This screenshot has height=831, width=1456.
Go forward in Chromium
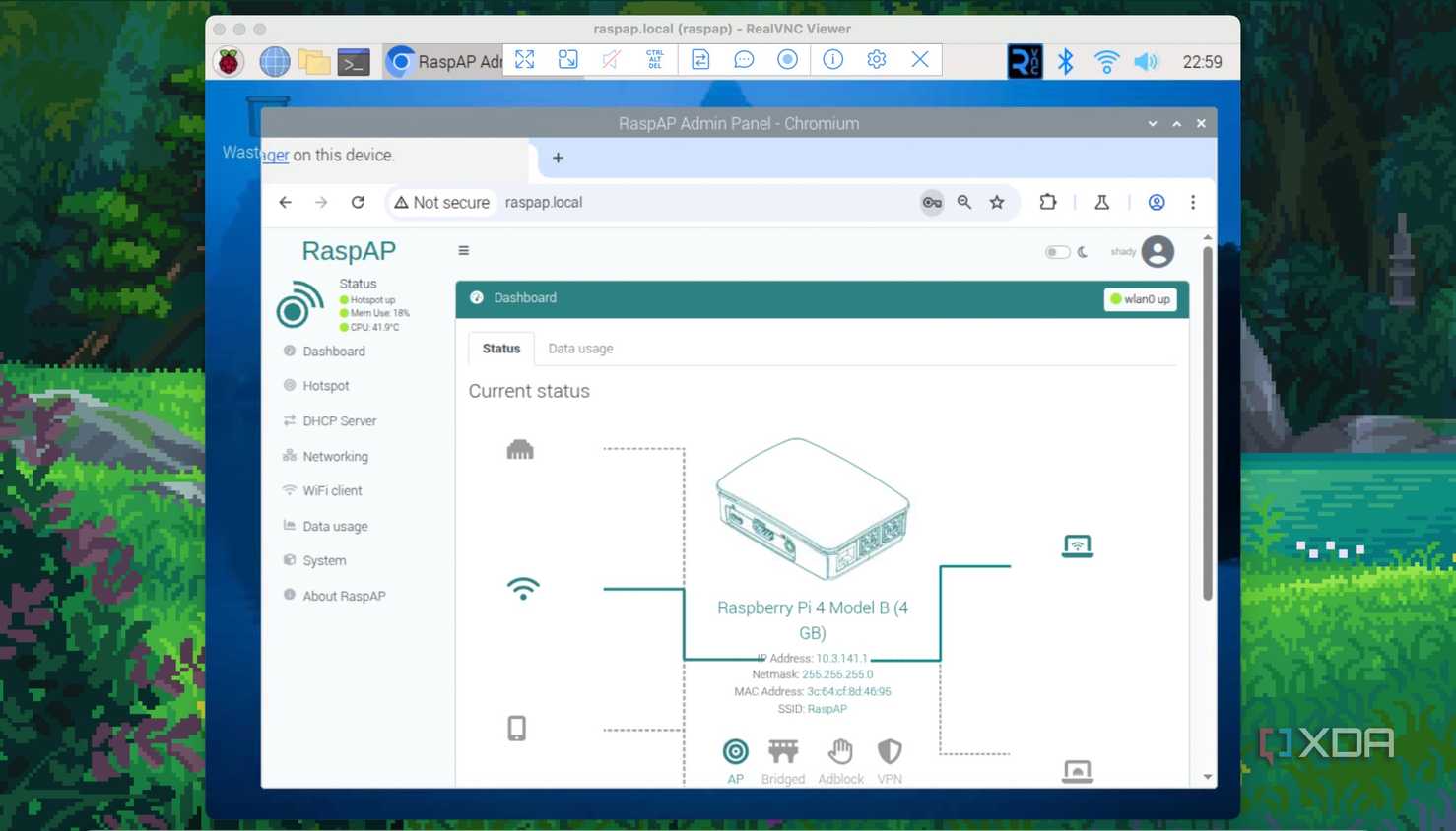321,202
